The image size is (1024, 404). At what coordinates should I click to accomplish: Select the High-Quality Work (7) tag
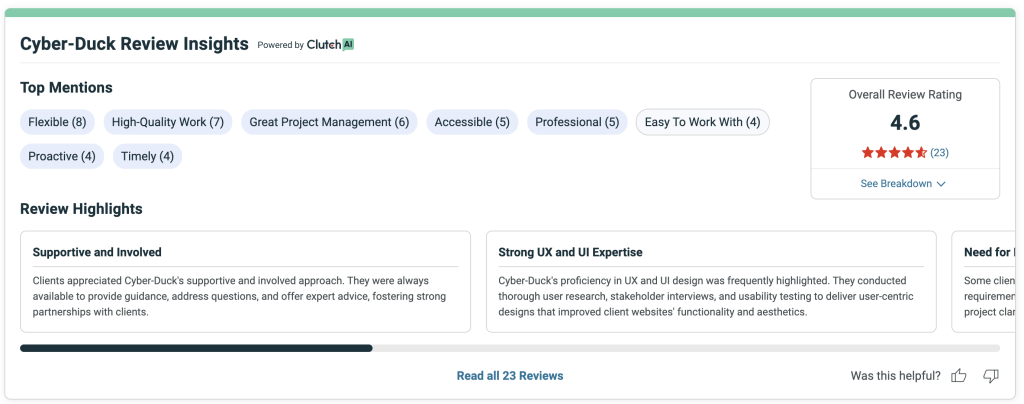pyautogui.click(x=168, y=122)
